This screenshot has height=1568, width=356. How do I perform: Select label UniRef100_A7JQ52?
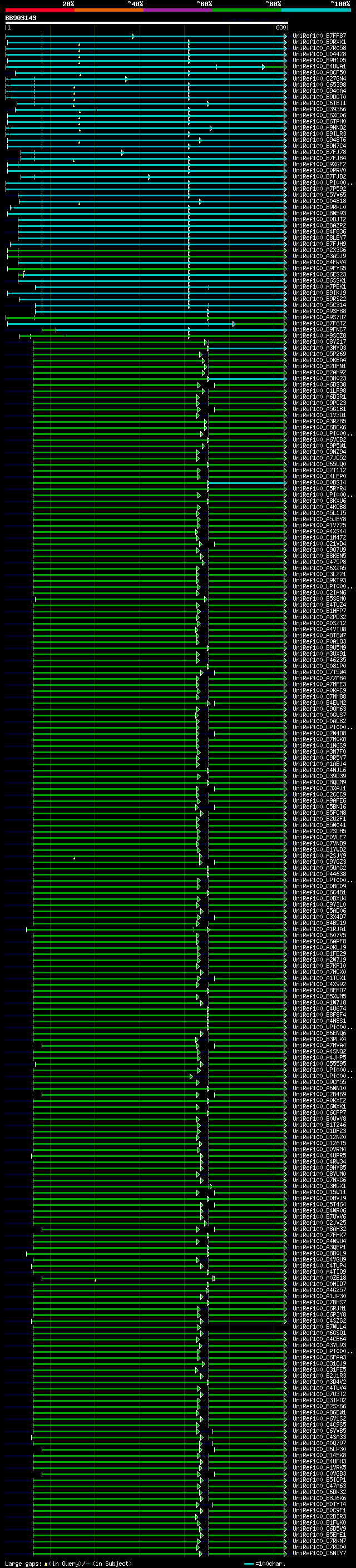pyautogui.click(x=319, y=458)
